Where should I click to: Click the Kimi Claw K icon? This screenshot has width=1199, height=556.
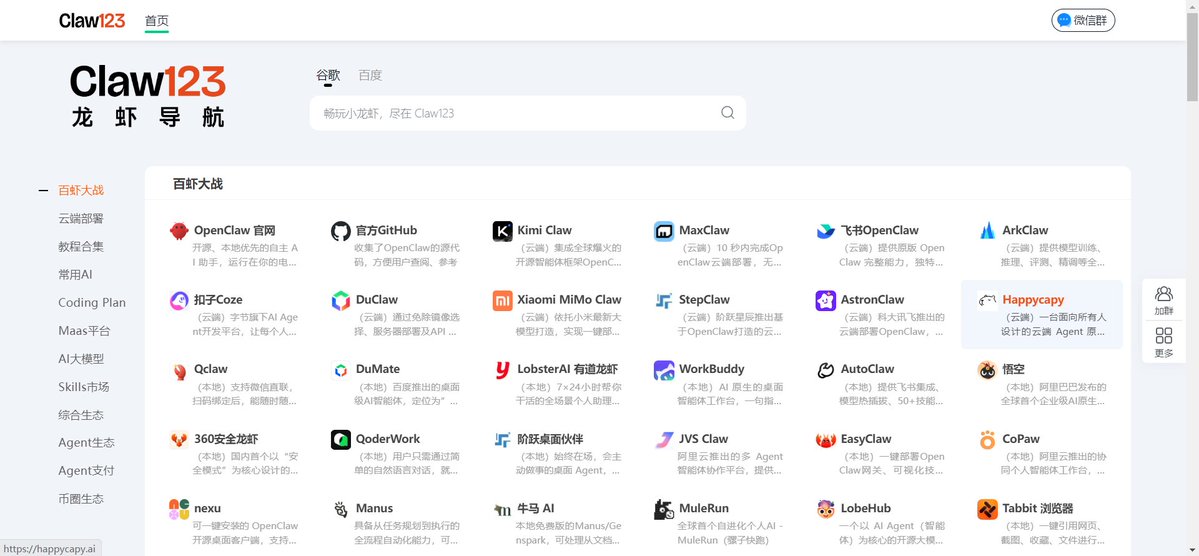(x=502, y=231)
